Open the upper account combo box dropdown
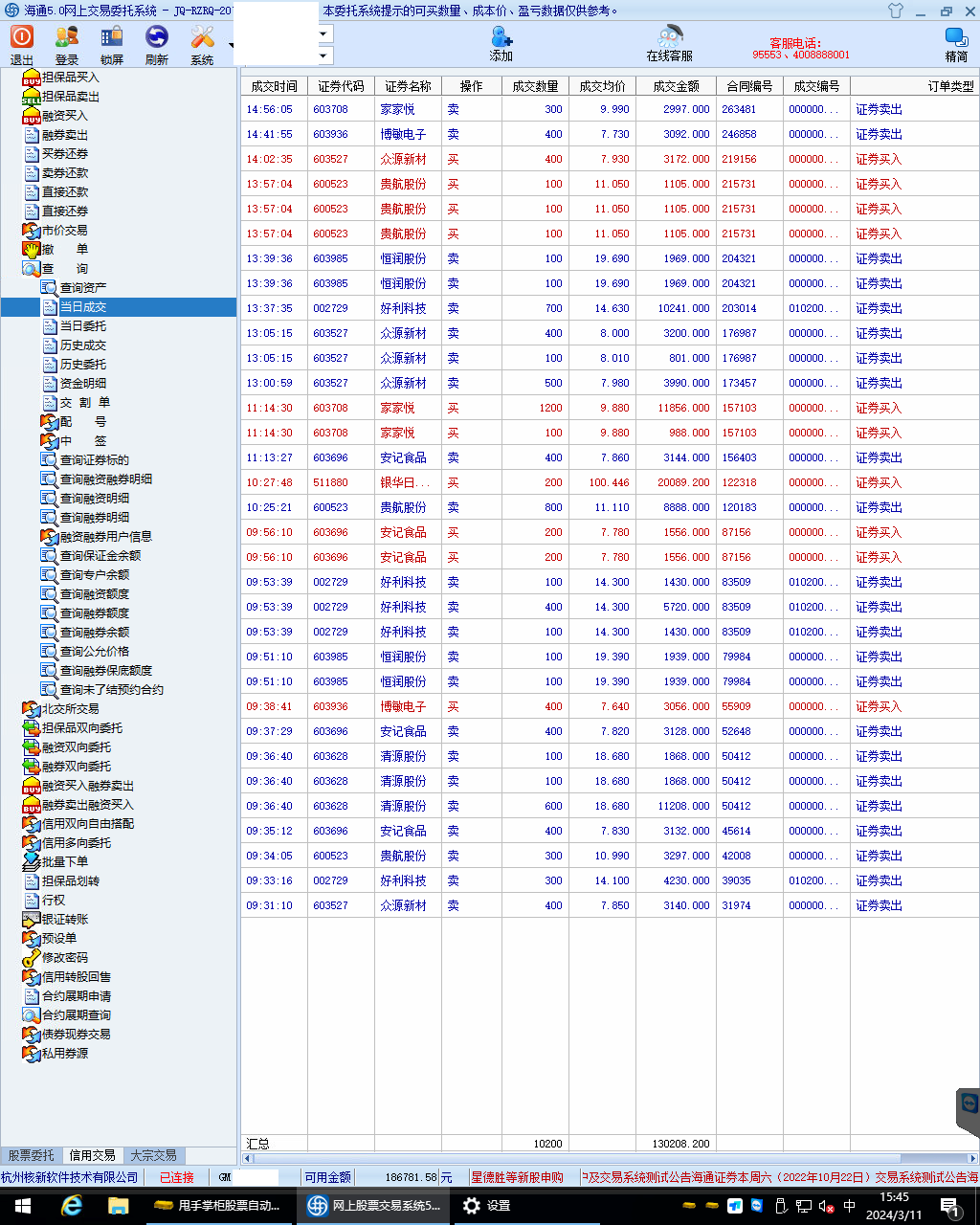 (324, 34)
